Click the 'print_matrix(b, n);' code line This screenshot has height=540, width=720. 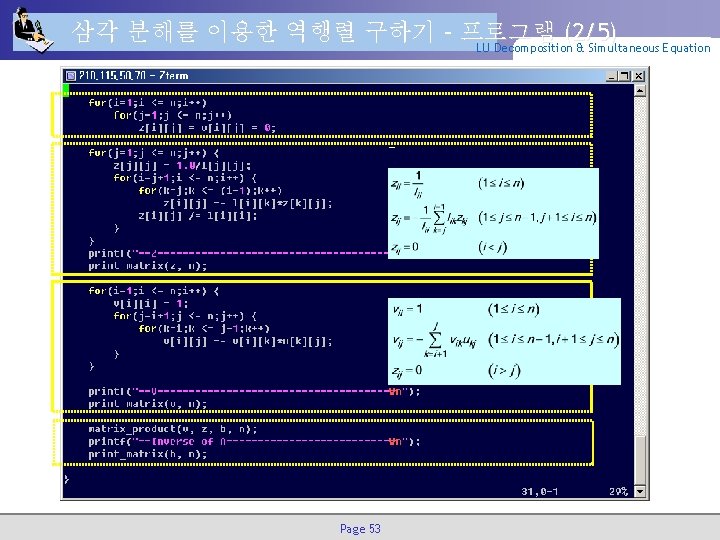click(x=147, y=454)
